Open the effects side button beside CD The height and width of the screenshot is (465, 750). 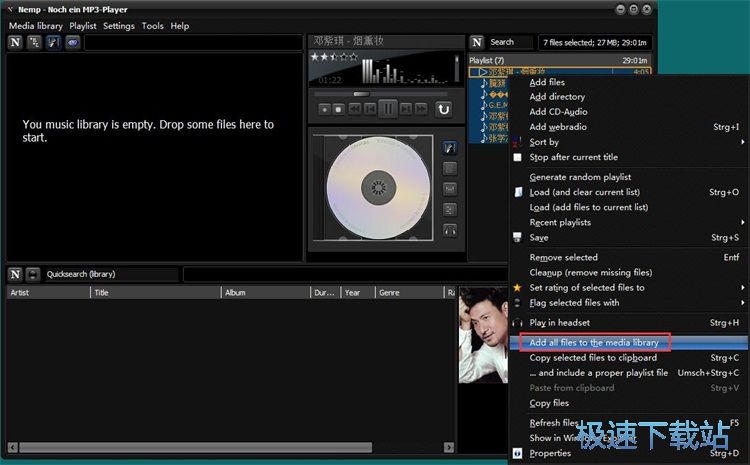[450, 210]
